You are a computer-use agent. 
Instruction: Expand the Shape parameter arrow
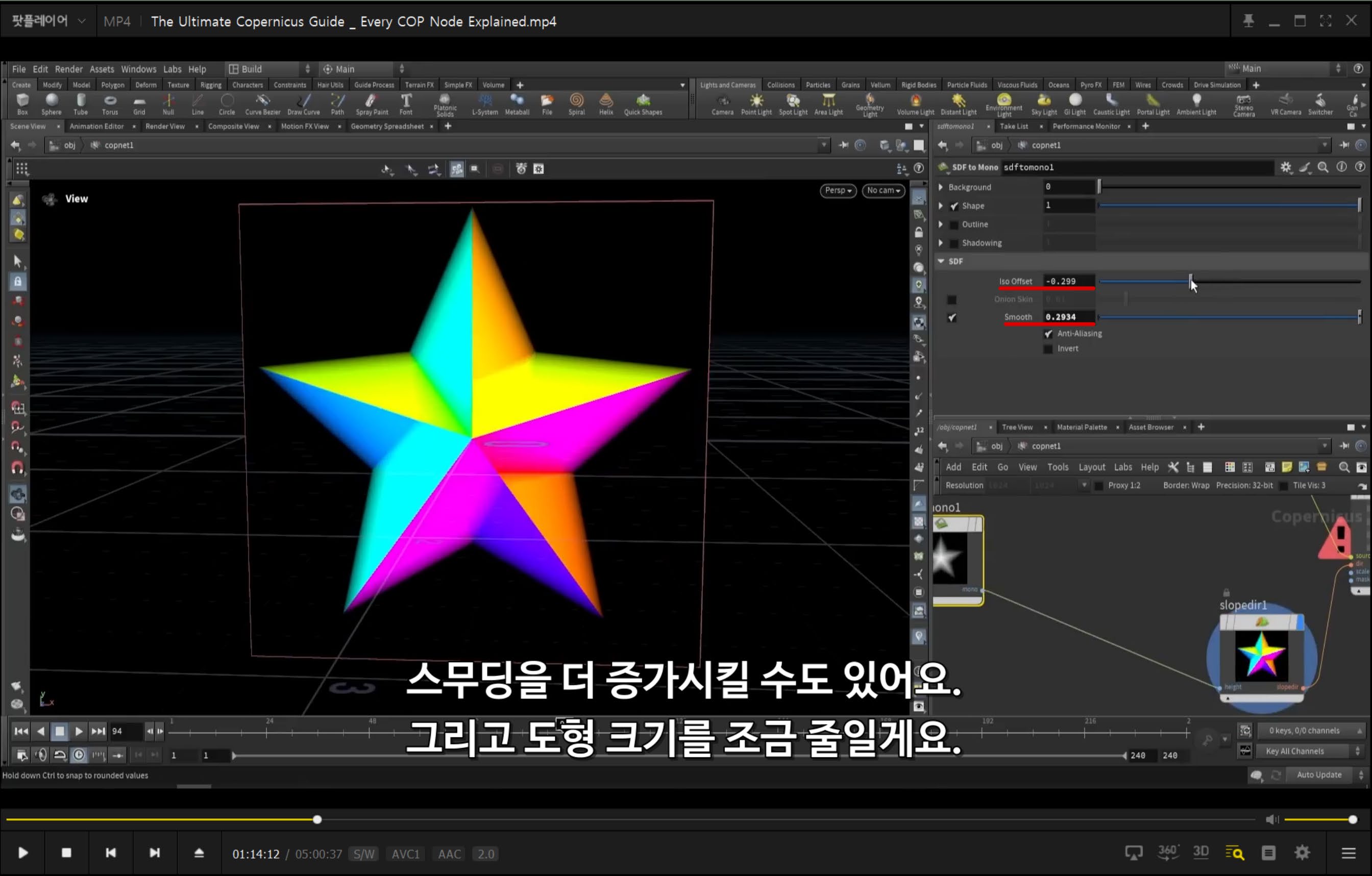click(x=941, y=206)
